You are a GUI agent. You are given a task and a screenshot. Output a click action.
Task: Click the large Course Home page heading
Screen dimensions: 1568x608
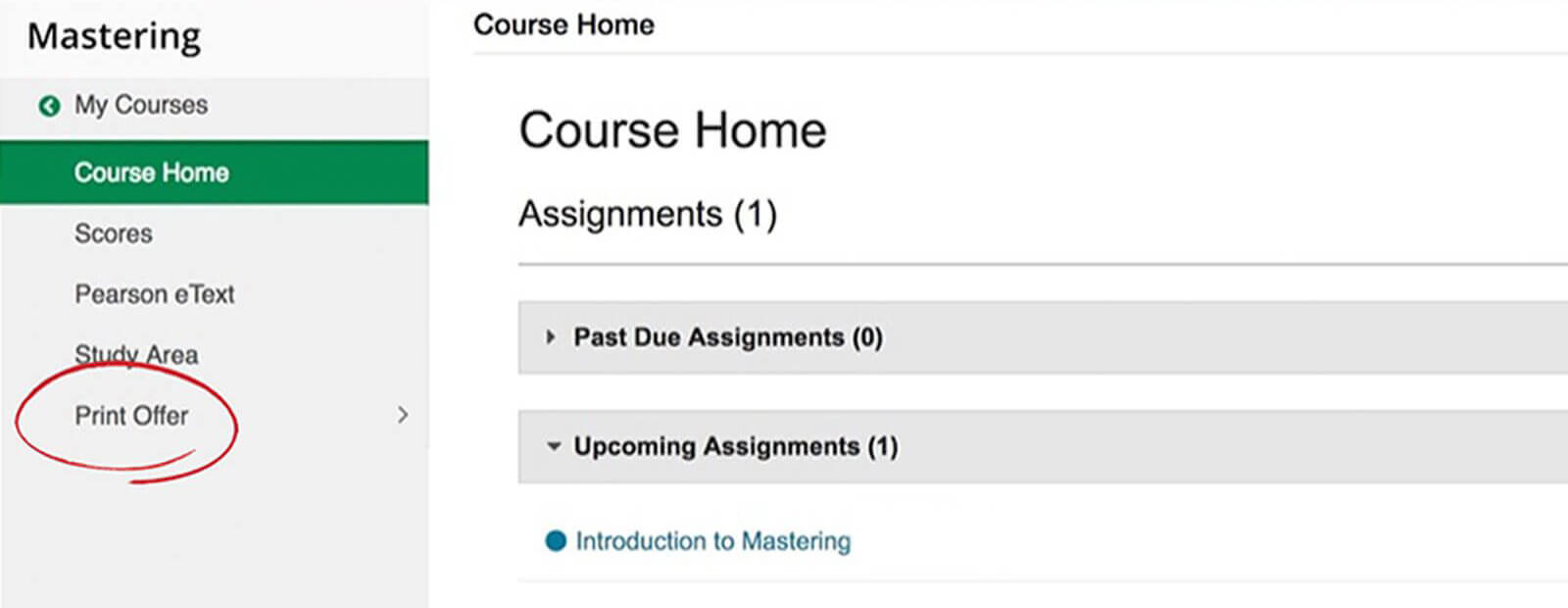click(672, 130)
